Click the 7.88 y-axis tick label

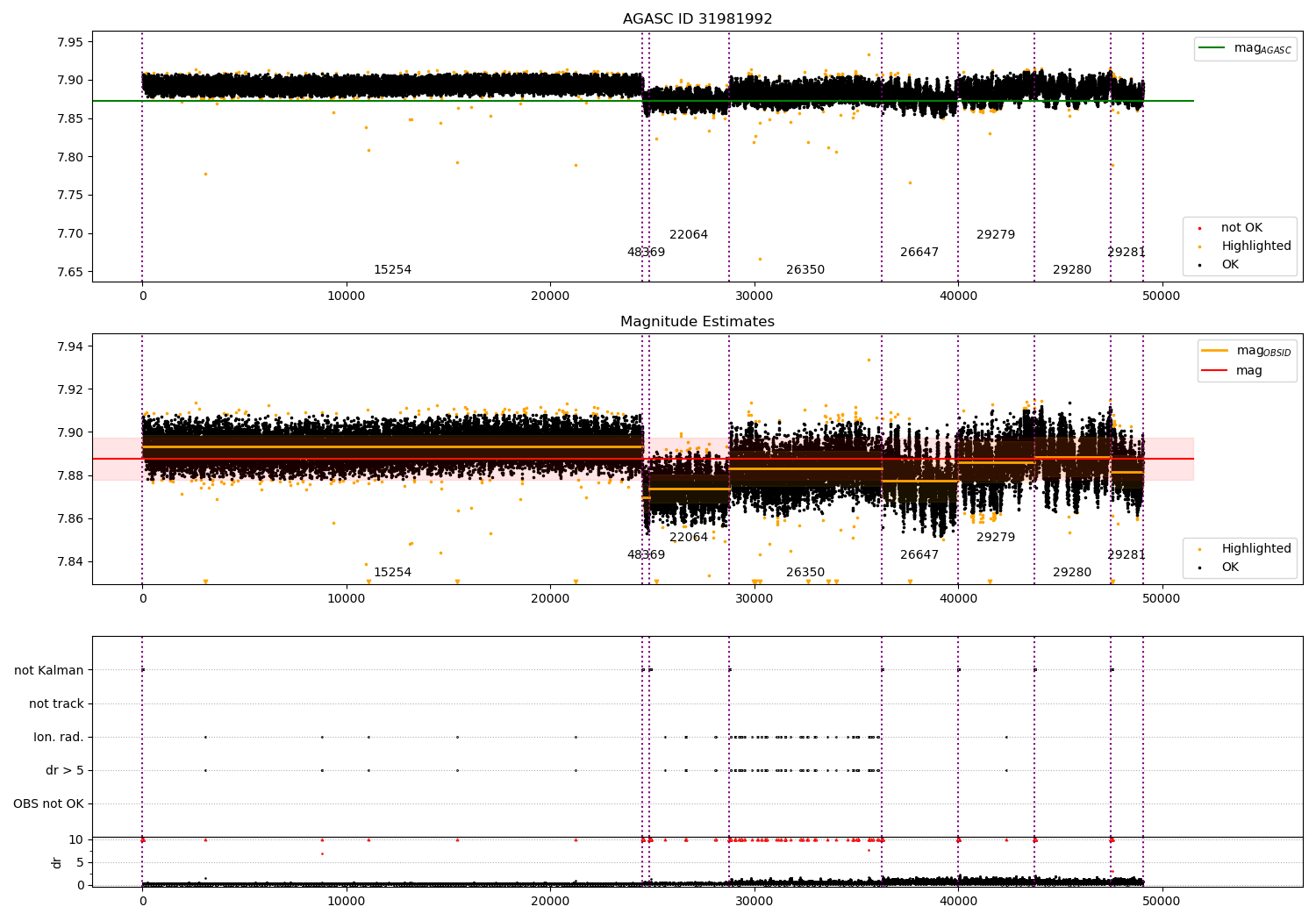[x=70, y=476]
